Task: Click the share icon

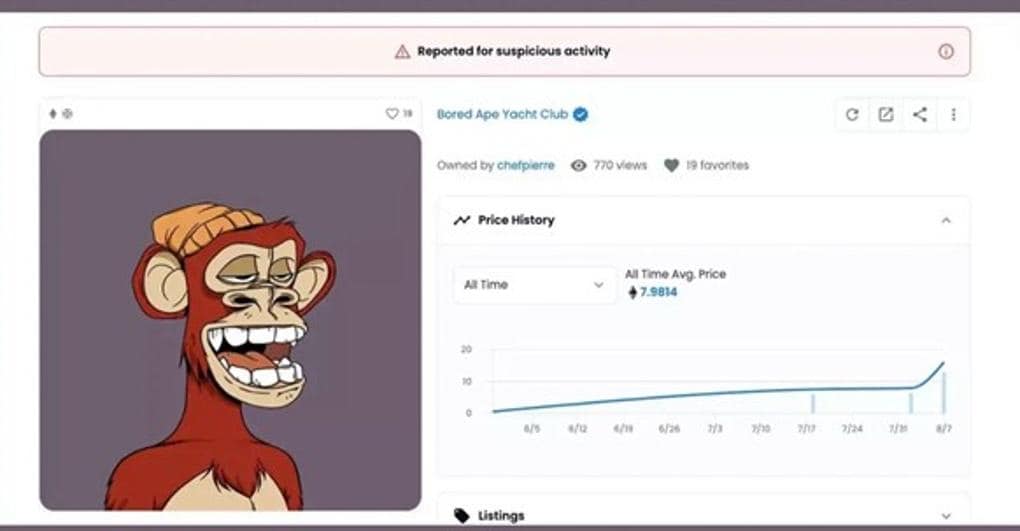Action: click(919, 115)
